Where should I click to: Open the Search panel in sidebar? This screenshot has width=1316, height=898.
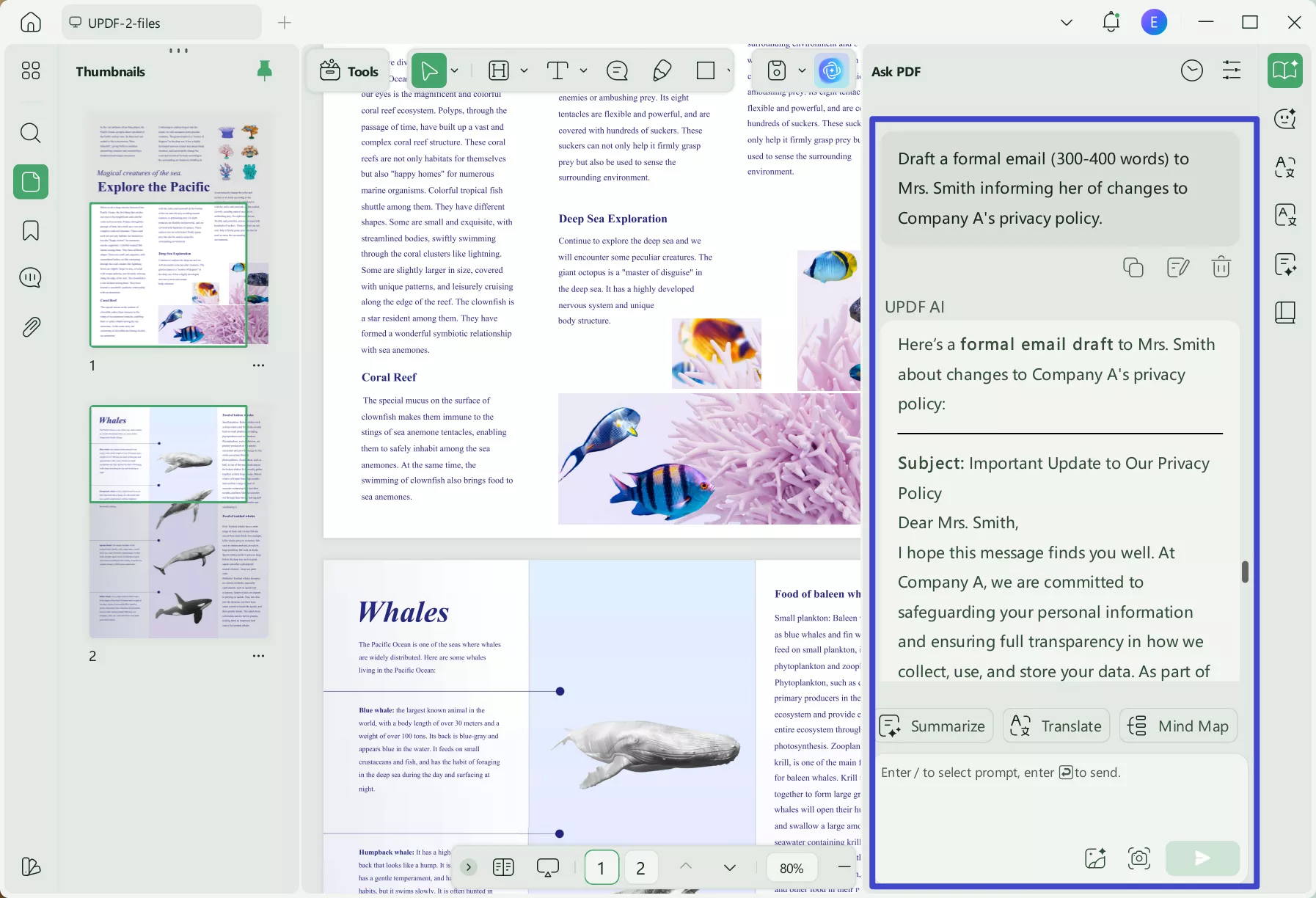30,133
